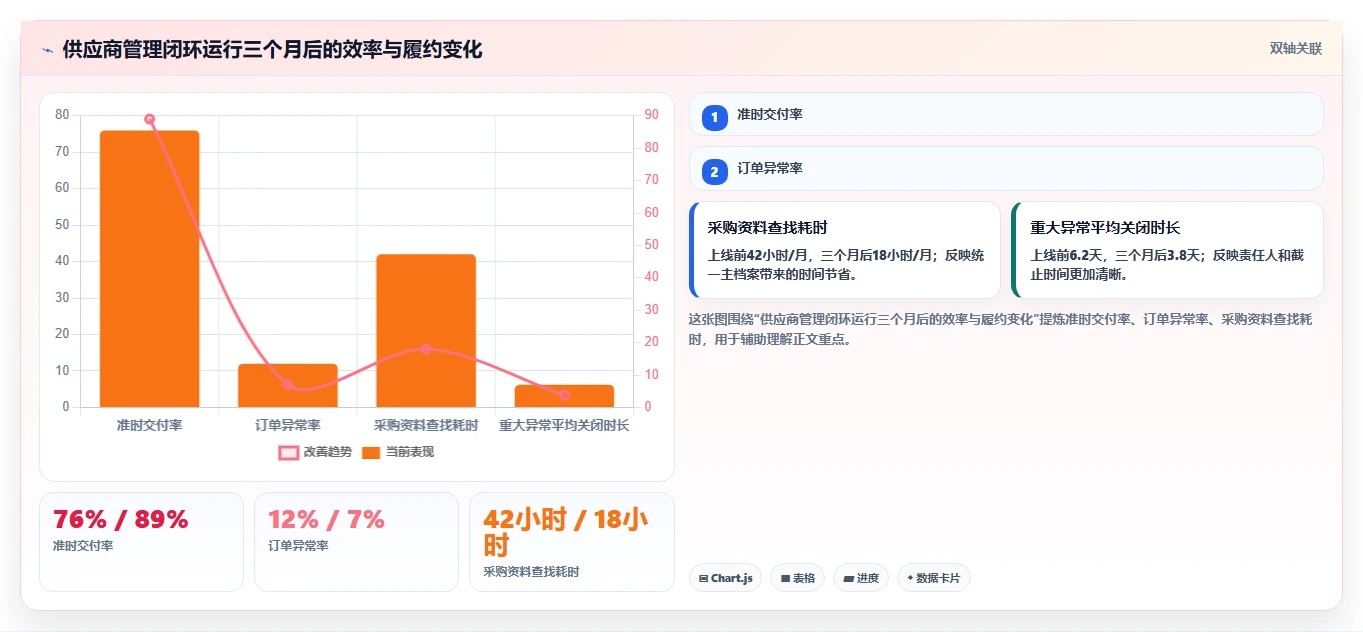Click the 进度 tag
Viewport: 1363px width, 632px height.
tap(861, 578)
